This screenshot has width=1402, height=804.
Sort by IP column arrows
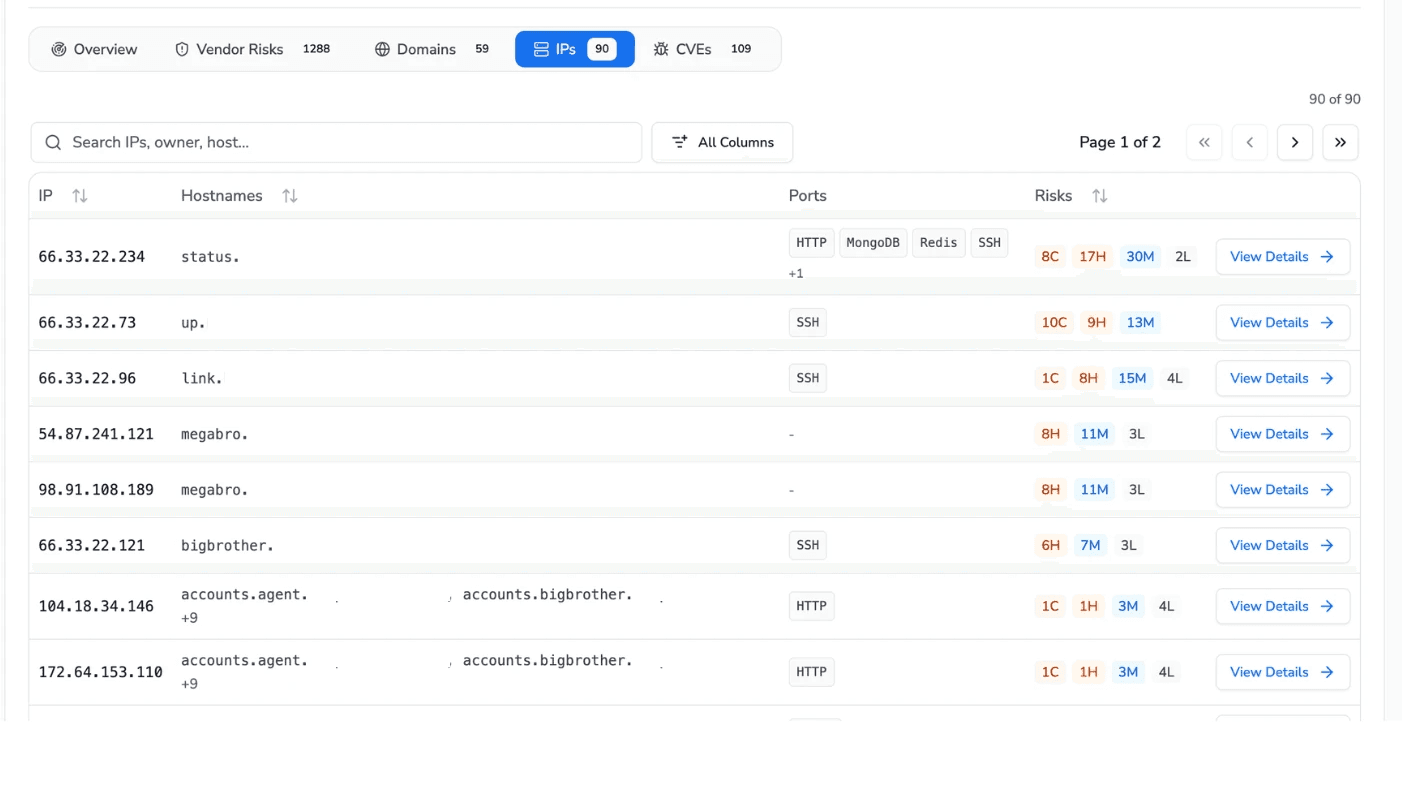[80, 196]
